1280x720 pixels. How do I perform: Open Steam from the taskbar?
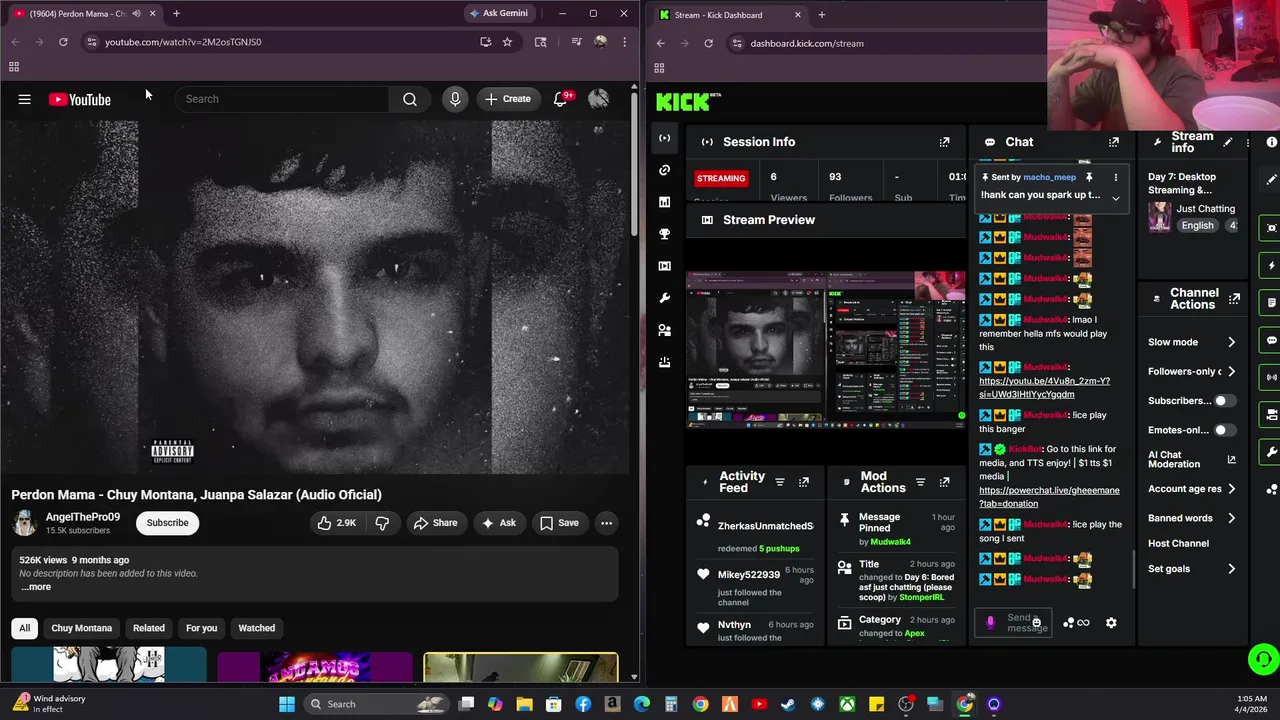tap(788, 704)
